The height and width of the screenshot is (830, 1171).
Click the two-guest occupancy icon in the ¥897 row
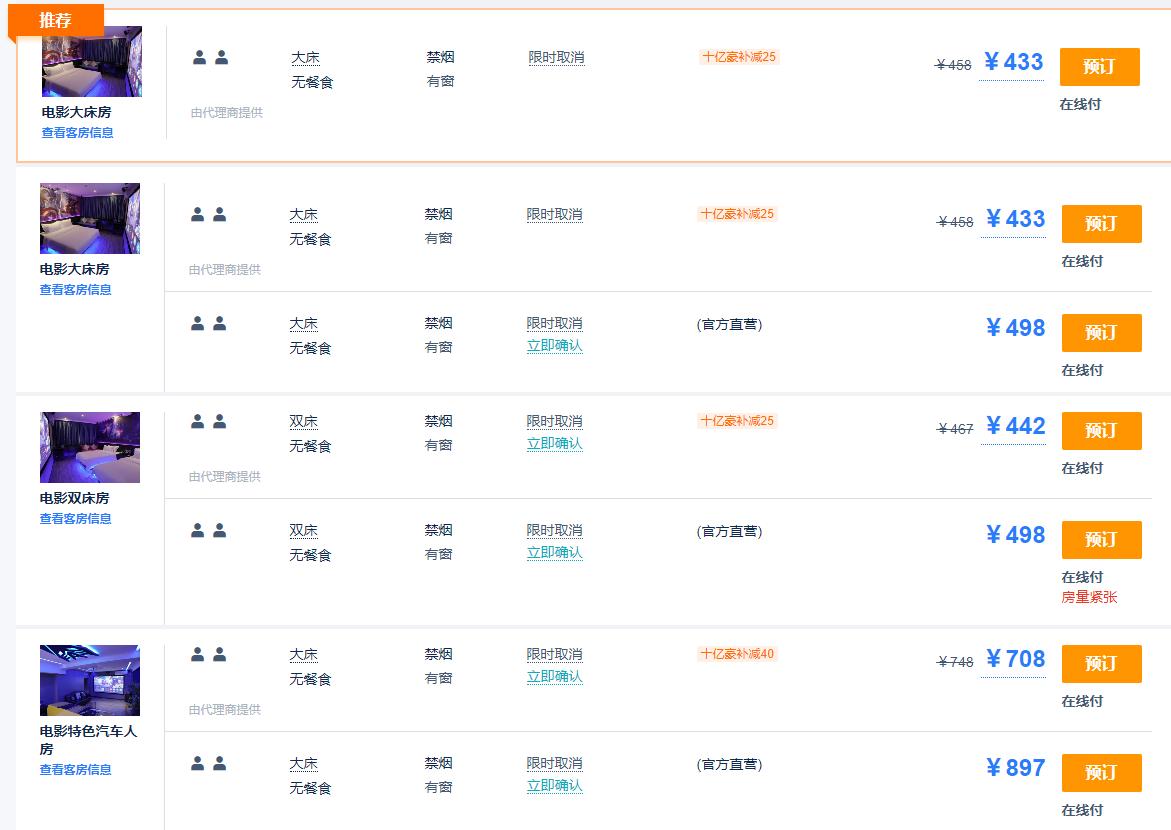tap(208, 764)
